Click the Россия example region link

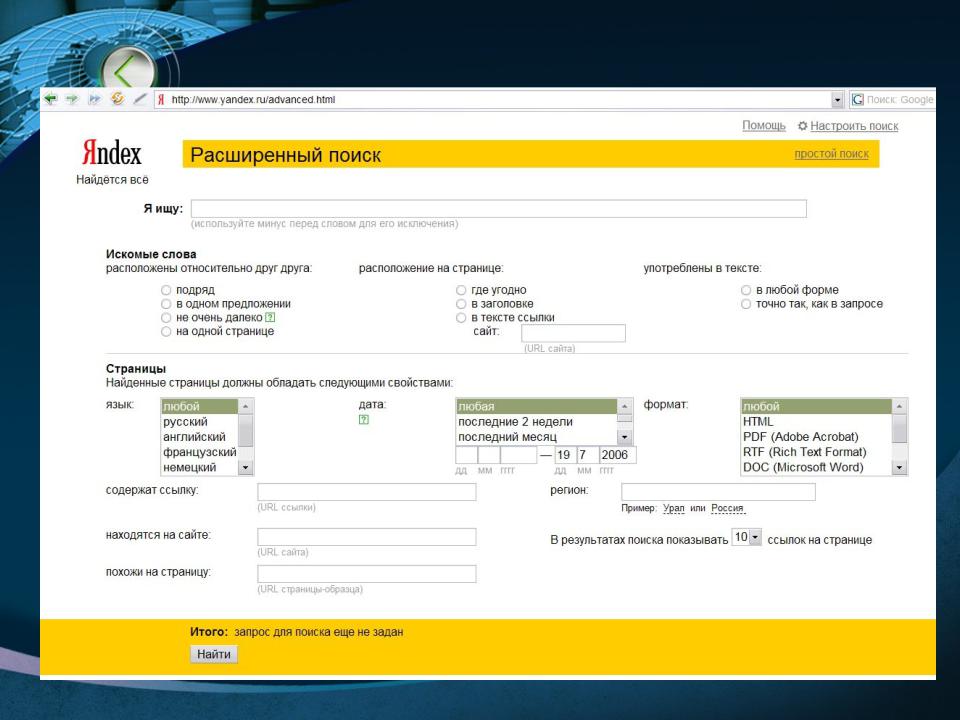tap(727, 508)
